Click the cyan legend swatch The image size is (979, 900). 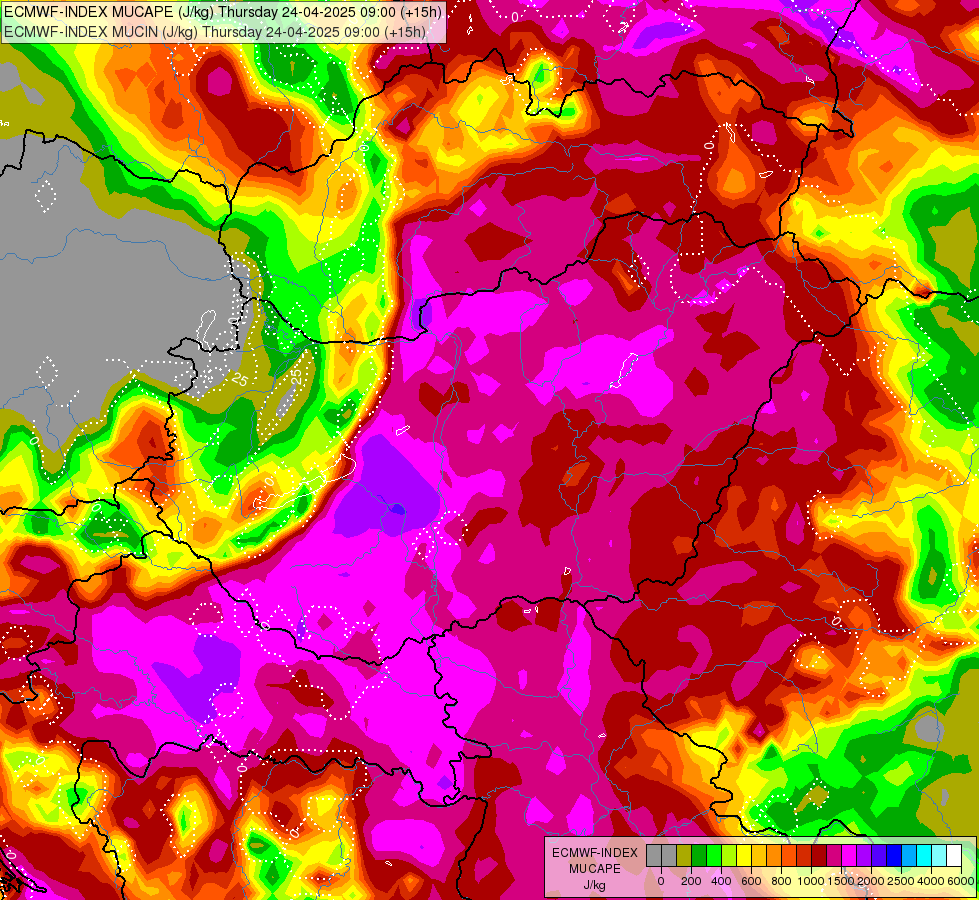click(x=925, y=855)
